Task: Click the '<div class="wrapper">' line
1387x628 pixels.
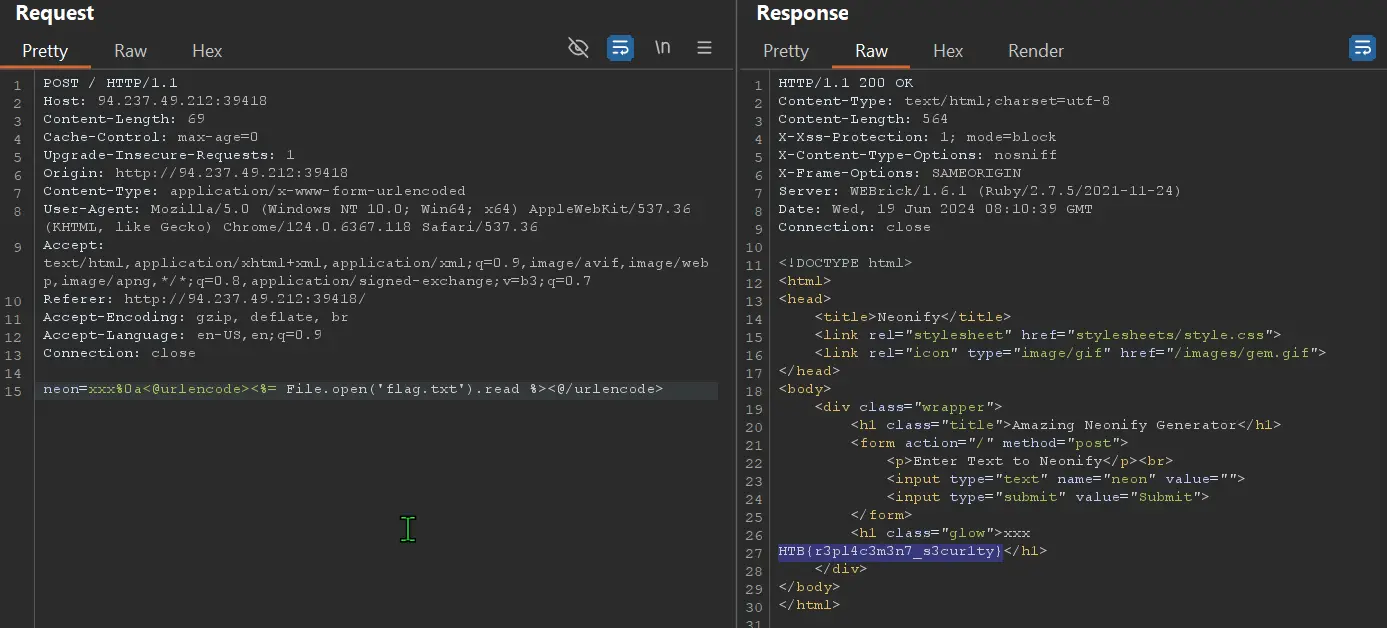Action: (908, 407)
